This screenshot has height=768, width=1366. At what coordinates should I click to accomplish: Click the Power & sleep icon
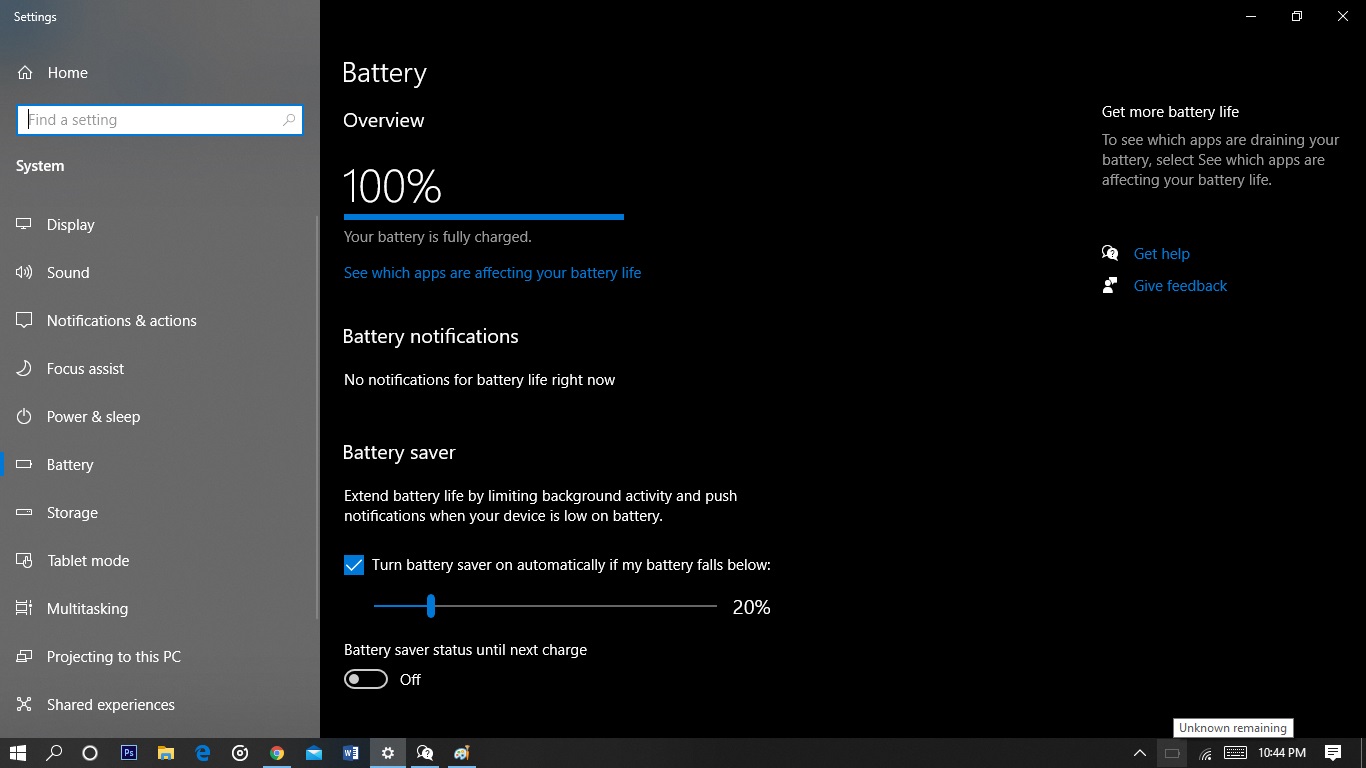24,417
